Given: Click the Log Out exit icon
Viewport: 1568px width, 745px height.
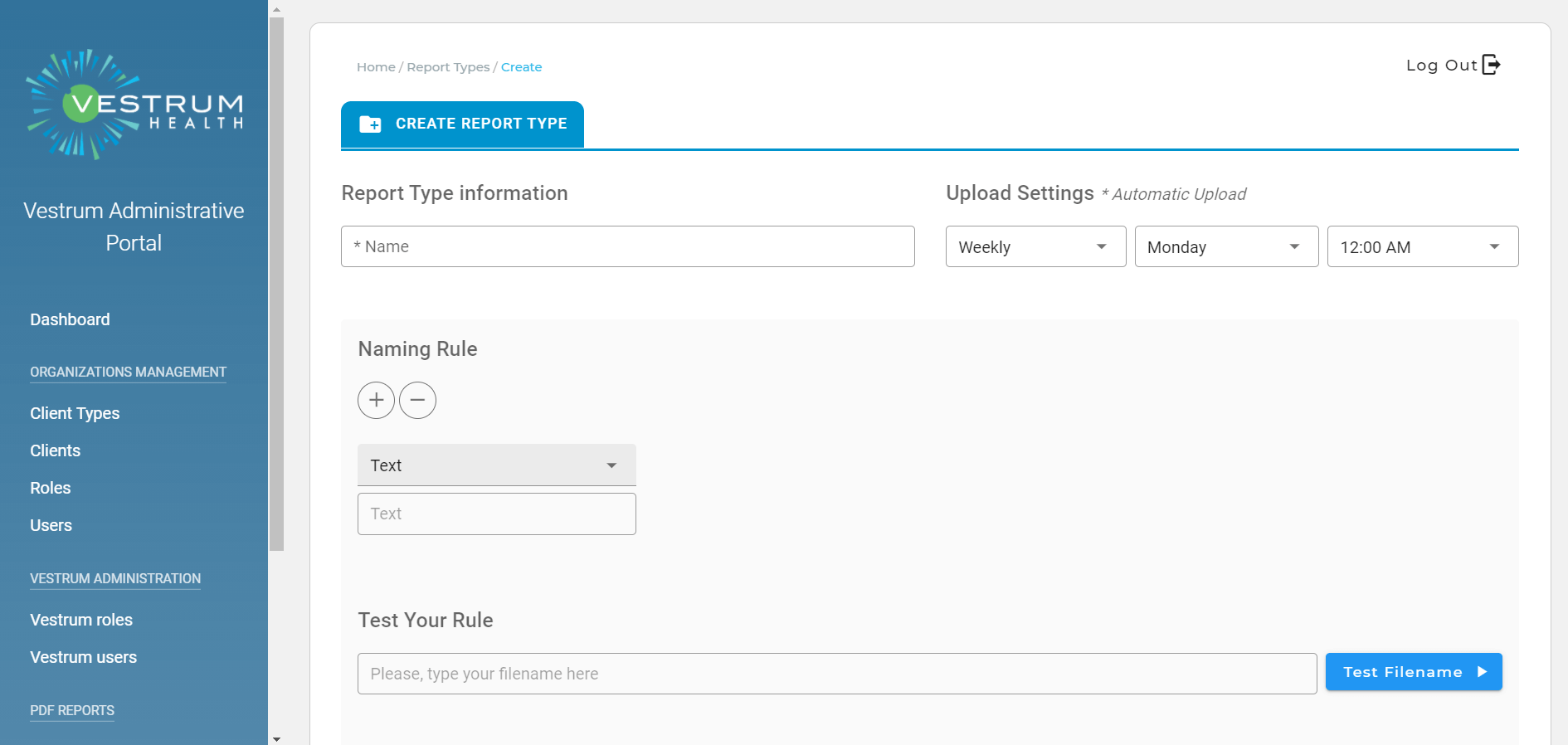Looking at the screenshot, I should 1492,65.
